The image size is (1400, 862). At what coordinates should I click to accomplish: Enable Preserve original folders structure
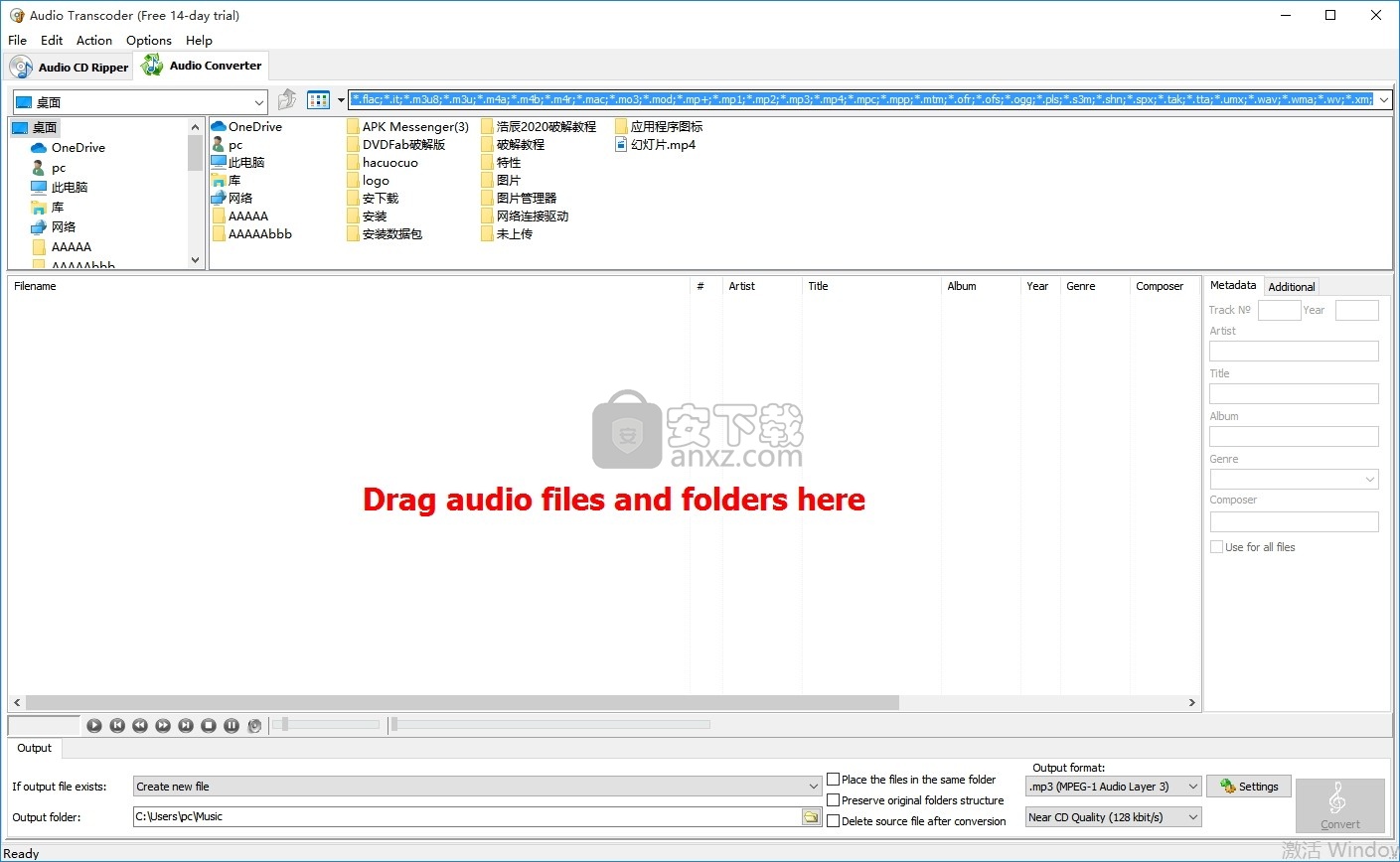click(x=834, y=800)
